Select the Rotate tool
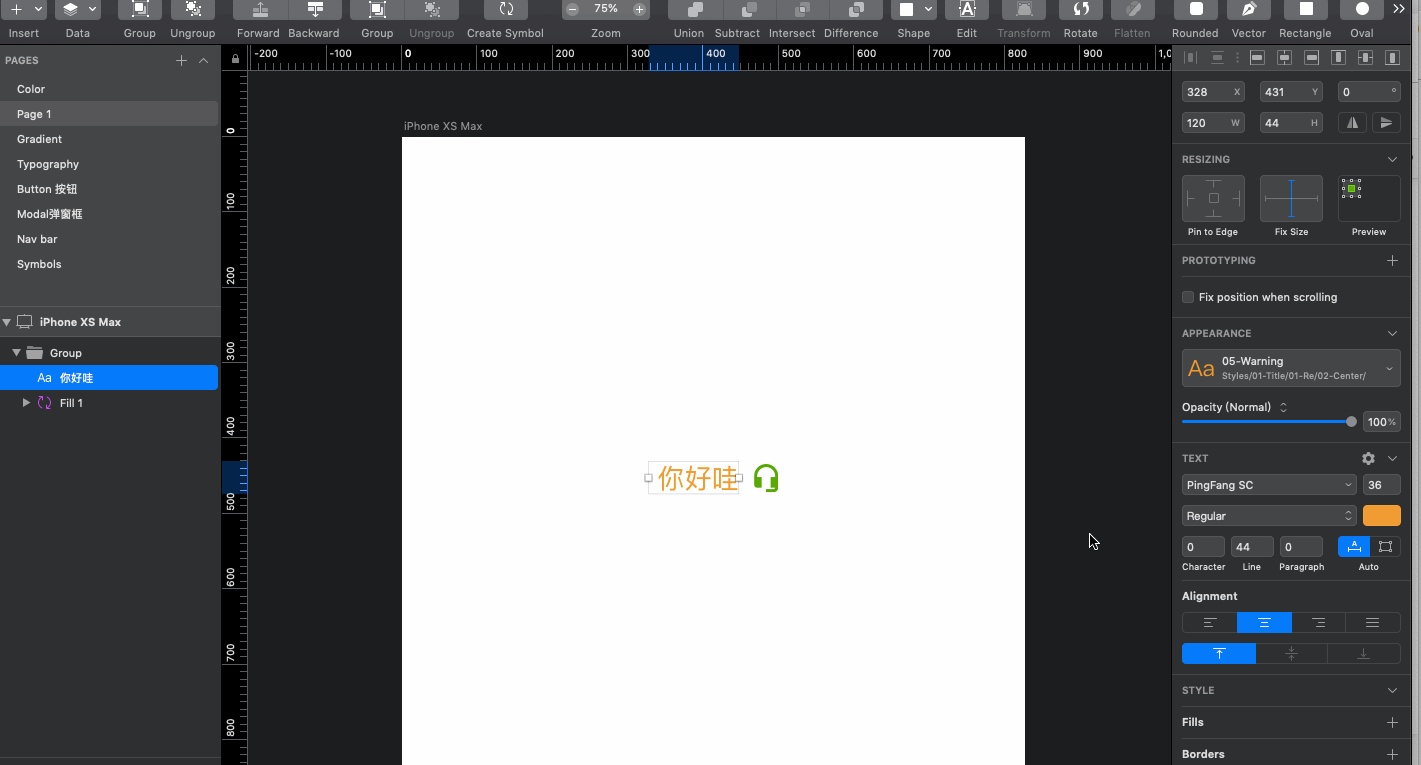 (x=1080, y=10)
